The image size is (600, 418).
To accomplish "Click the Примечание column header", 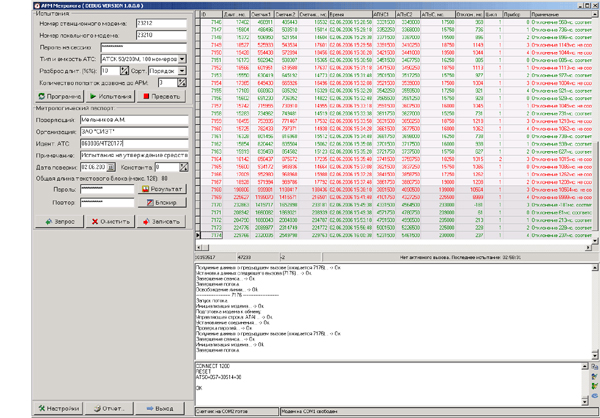I will point(561,14).
